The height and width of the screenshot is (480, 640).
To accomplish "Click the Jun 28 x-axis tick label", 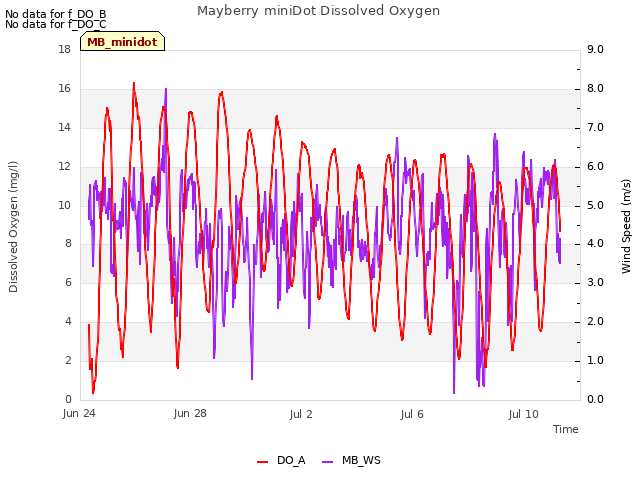I will [190, 414].
